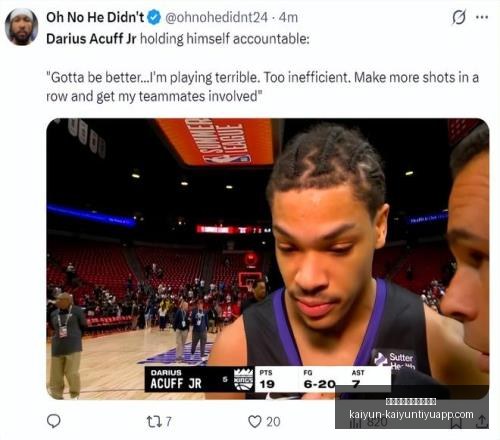The image size is (500, 440).
Task: Like the tweet with the heart icon
Action: point(255,422)
